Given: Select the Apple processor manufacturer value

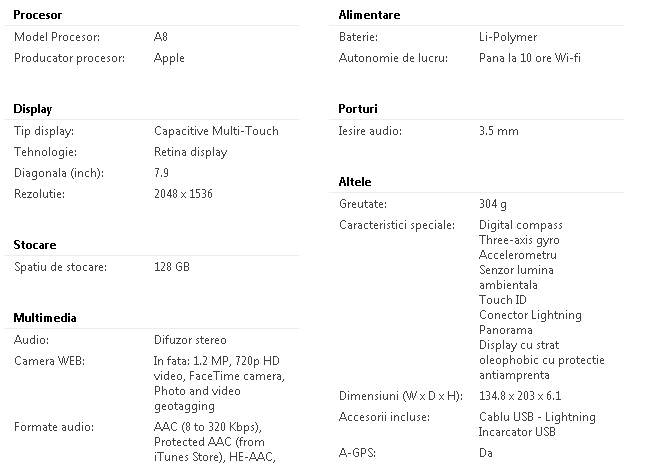Looking at the screenshot, I should click(x=169, y=58).
